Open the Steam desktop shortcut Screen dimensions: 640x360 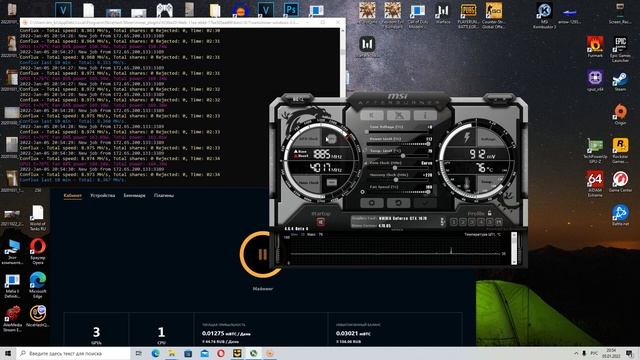pyautogui.click(x=620, y=81)
